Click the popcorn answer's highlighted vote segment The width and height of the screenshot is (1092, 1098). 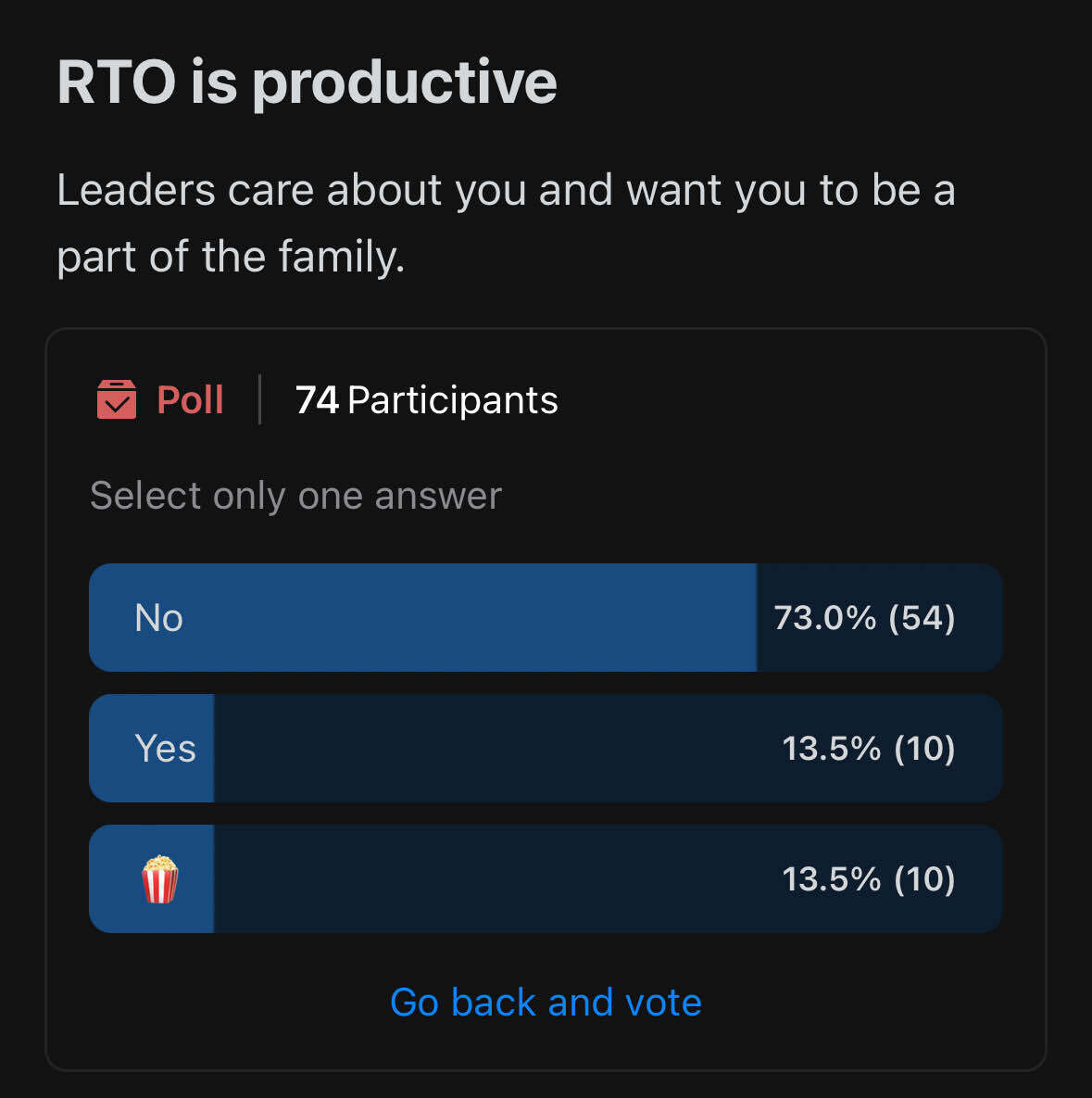151,878
